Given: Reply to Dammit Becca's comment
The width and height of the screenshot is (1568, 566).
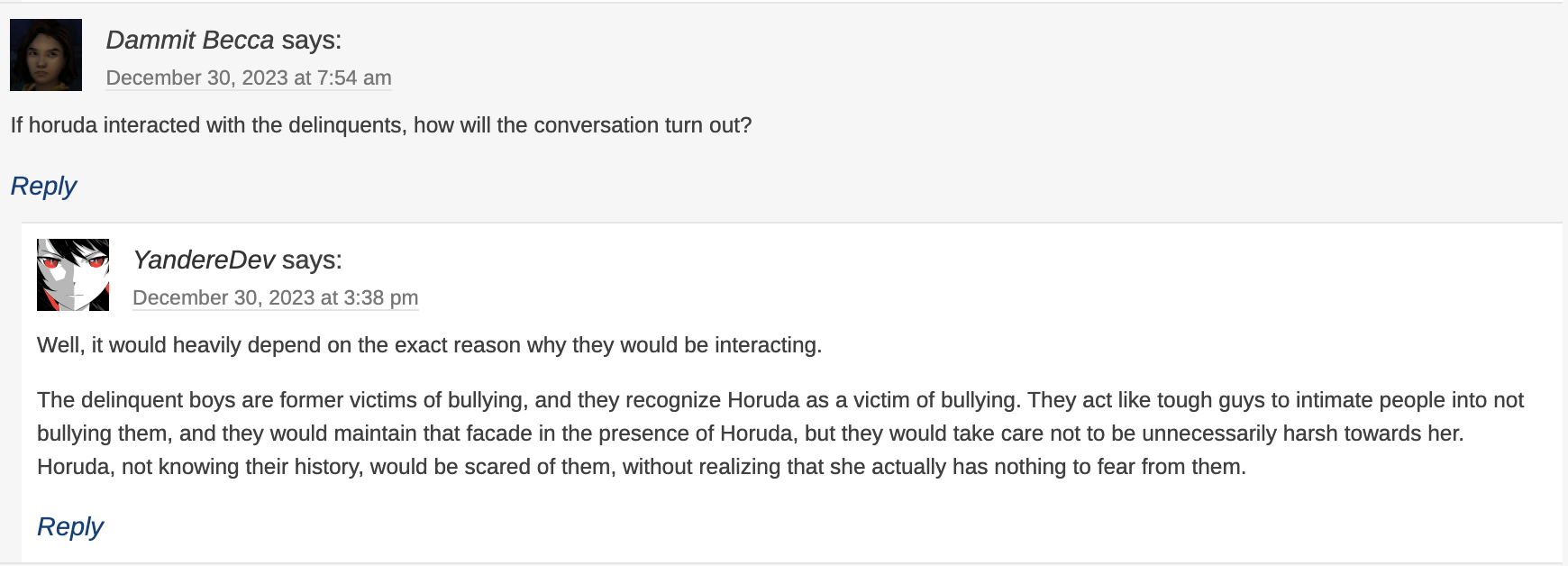Looking at the screenshot, I should coord(43,186).
